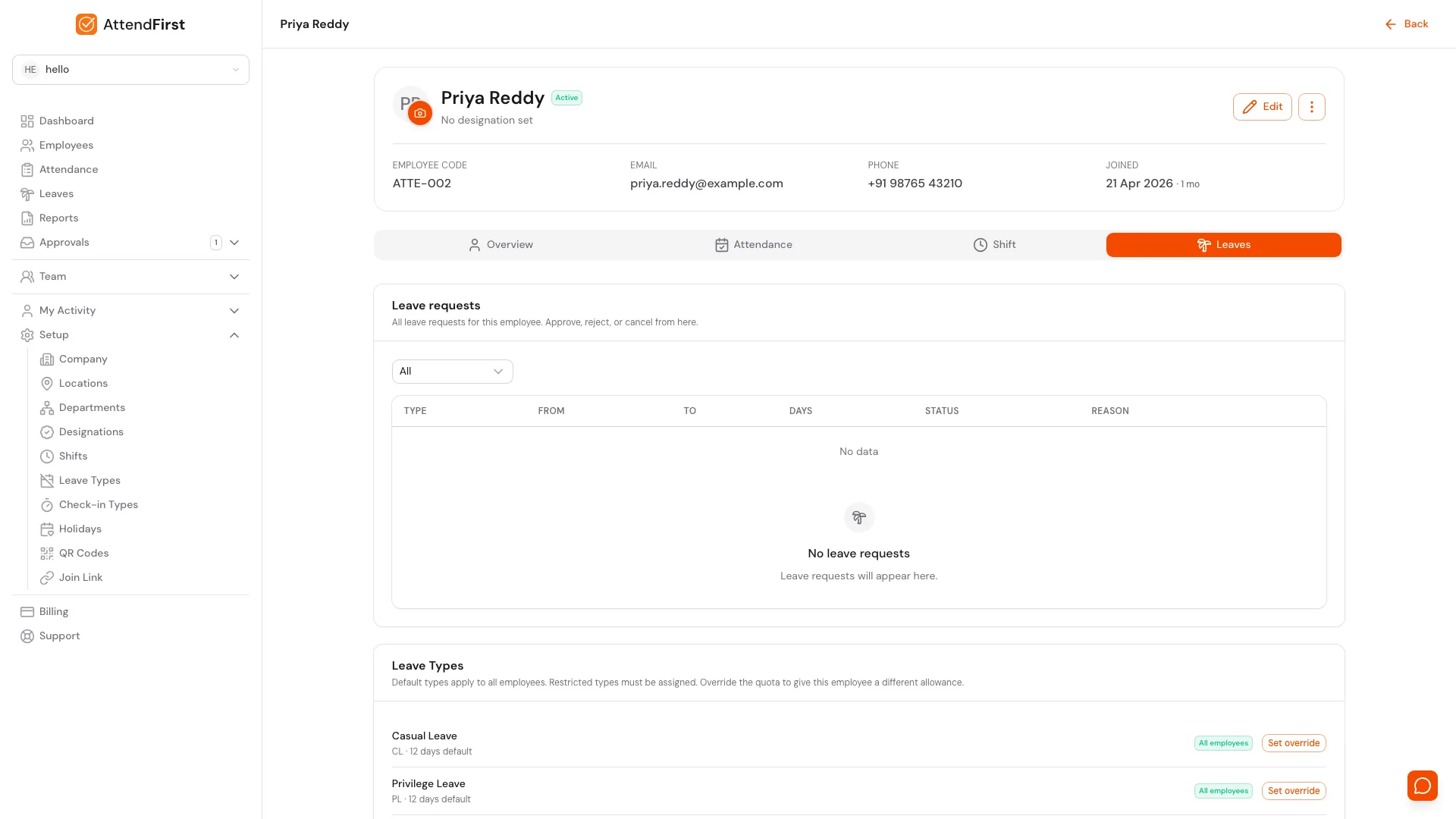Click the DAYS column header
Viewport: 1456px width, 819px height.
pyautogui.click(x=800, y=411)
